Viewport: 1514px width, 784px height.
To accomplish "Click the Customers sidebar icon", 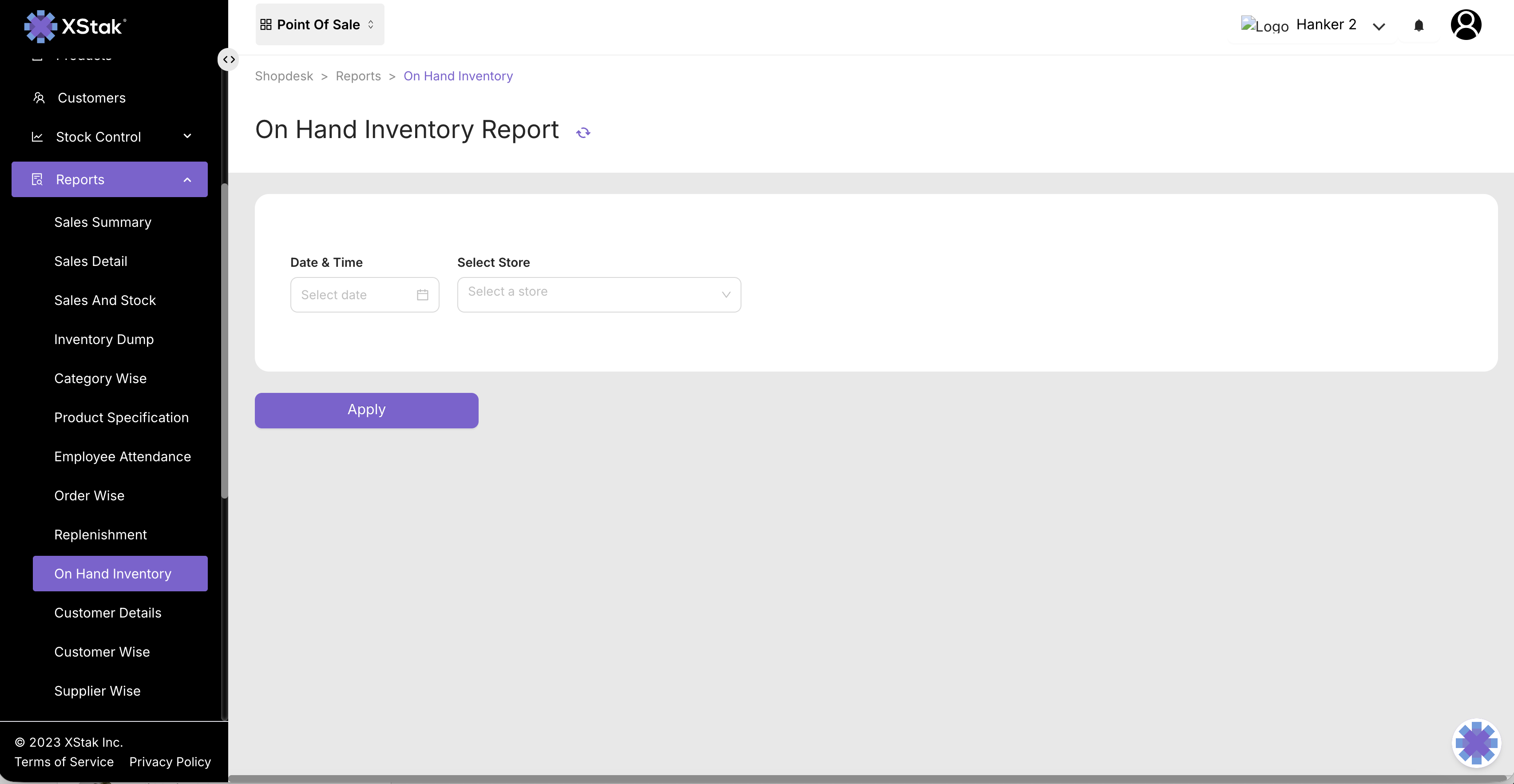I will [x=39, y=98].
